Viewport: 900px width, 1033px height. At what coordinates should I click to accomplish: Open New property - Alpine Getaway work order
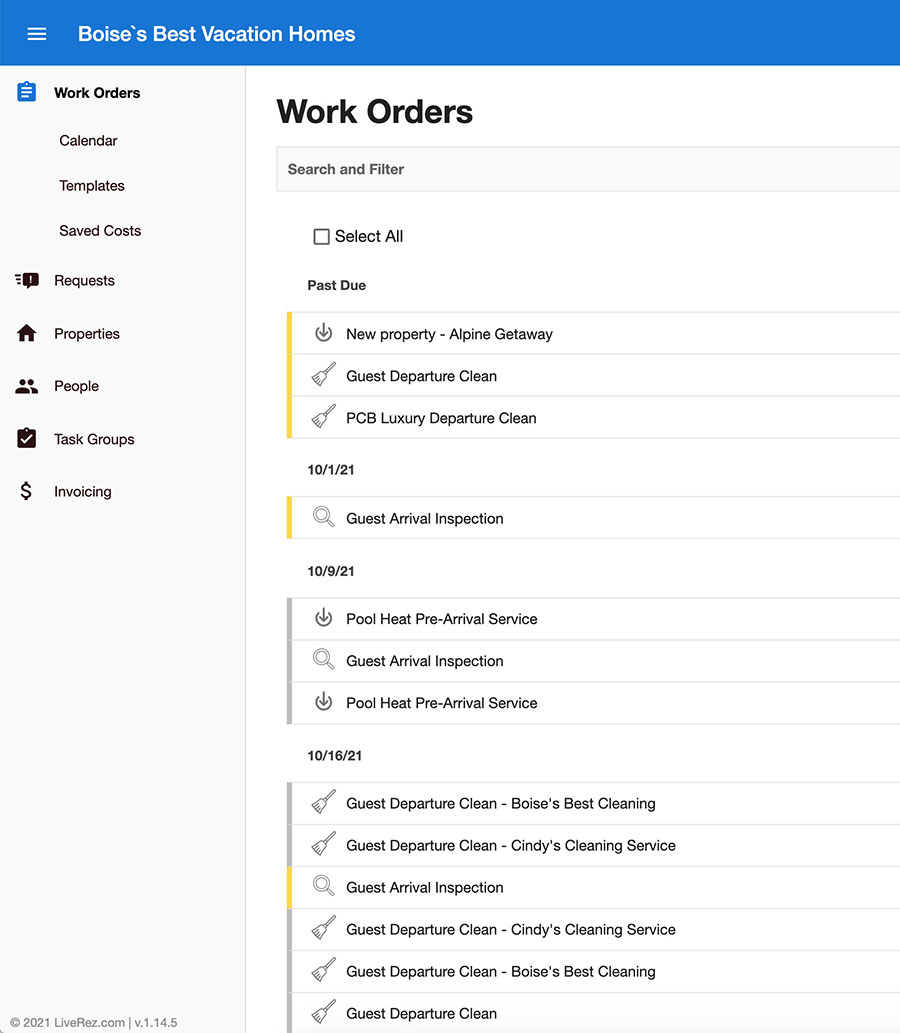pyautogui.click(x=594, y=333)
